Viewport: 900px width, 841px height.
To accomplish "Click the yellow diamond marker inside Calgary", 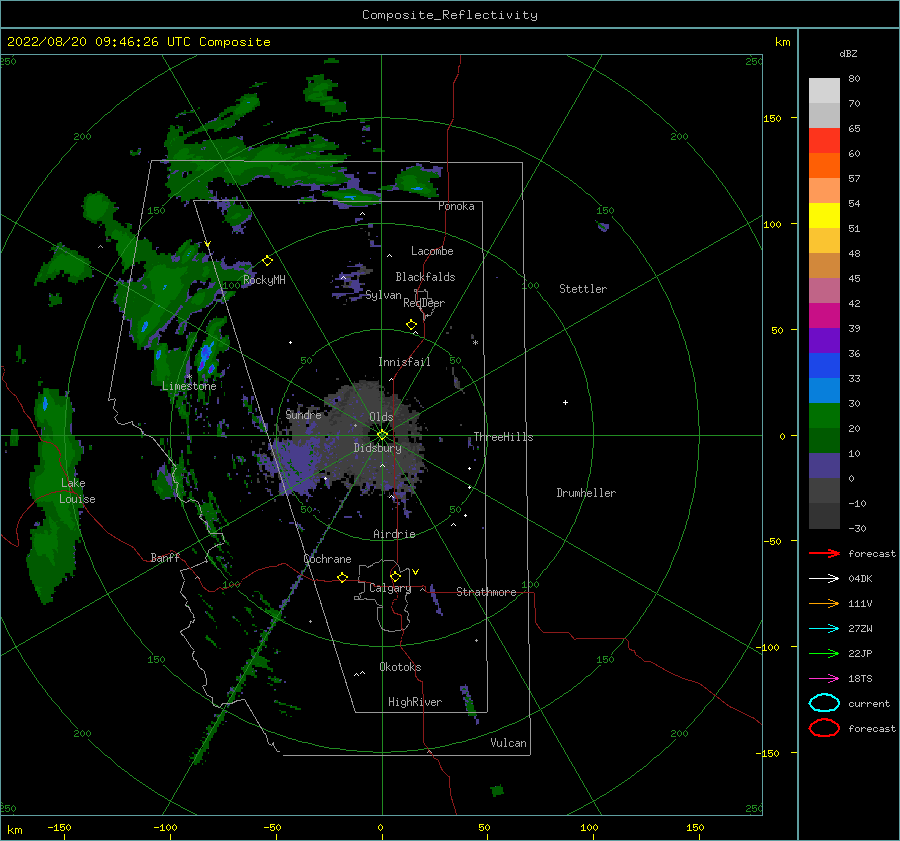I will (395, 576).
